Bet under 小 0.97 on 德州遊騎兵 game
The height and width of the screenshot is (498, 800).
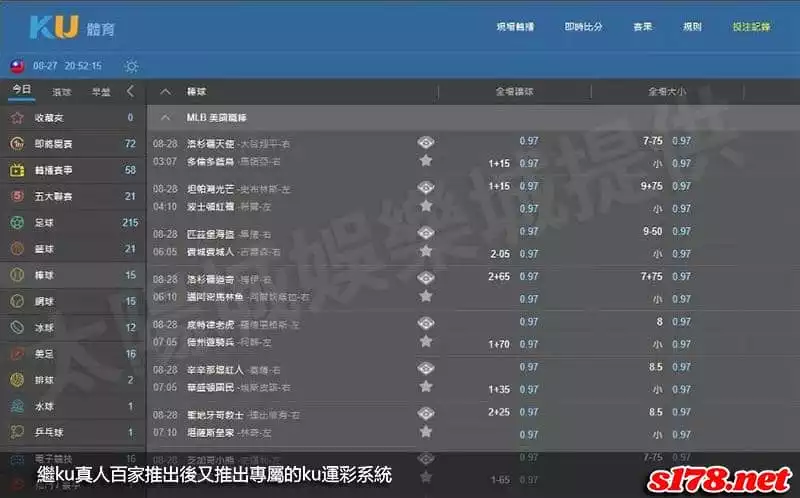coord(672,344)
